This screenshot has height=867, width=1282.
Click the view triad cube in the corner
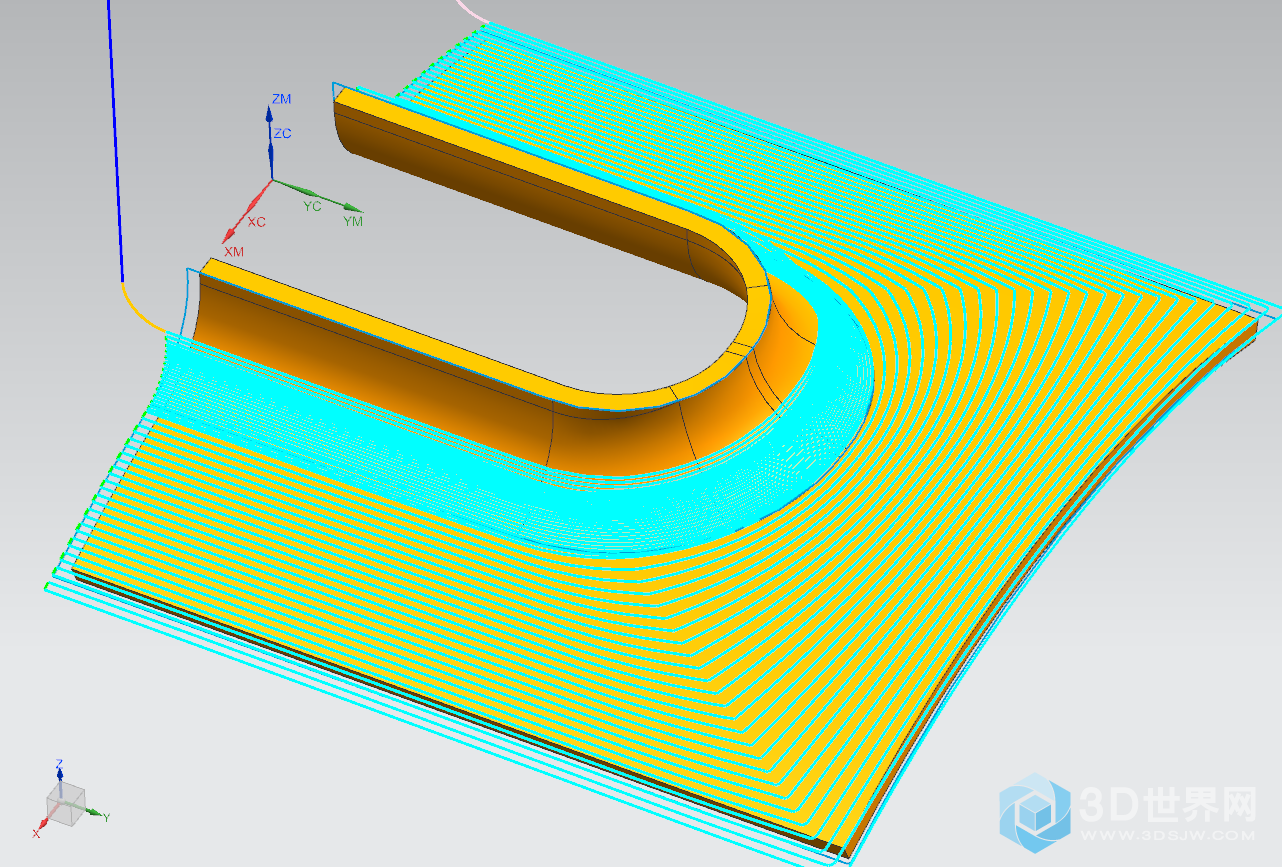(x=67, y=805)
